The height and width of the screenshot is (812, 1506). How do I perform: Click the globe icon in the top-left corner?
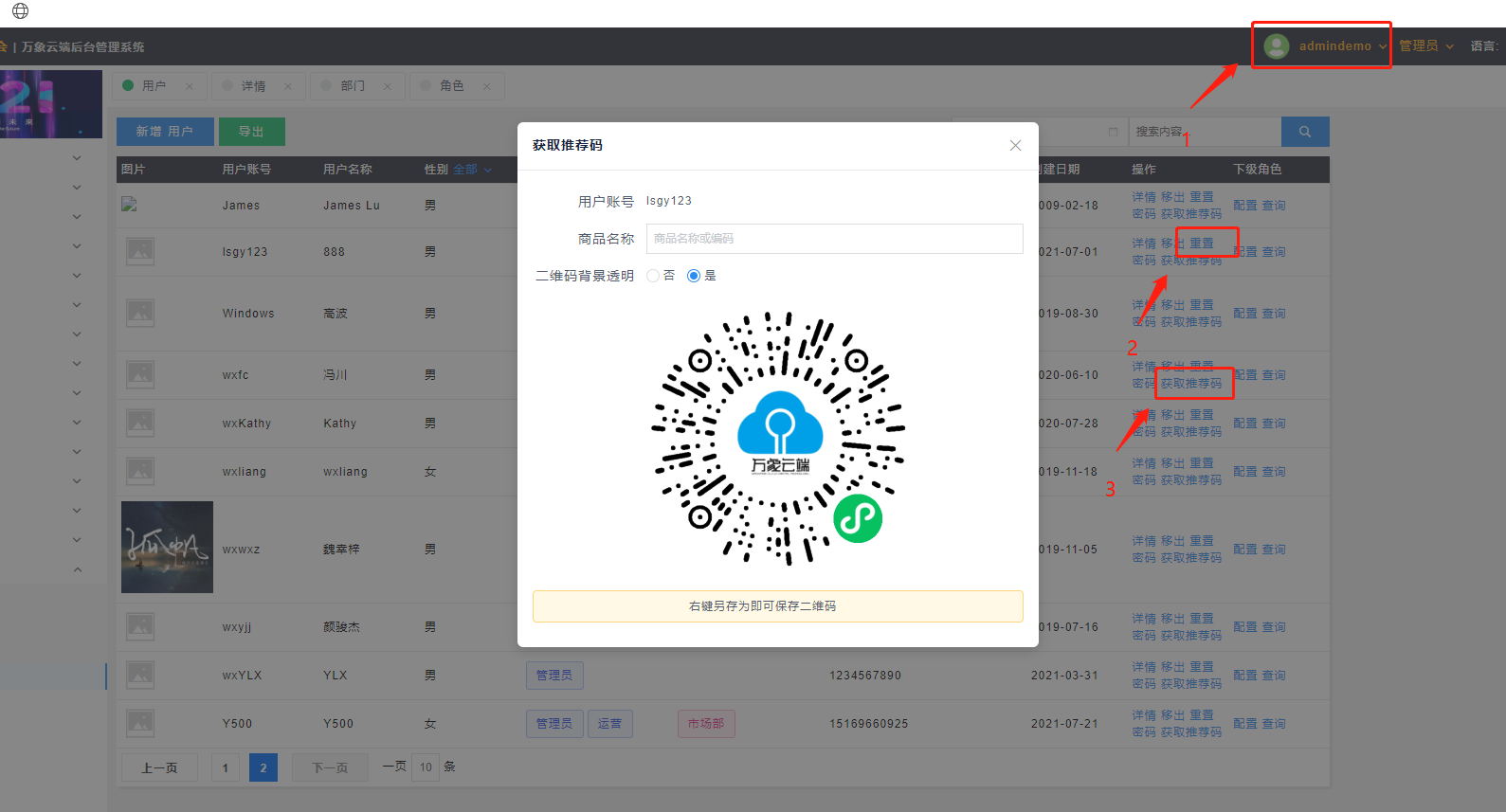tap(20, 11)
